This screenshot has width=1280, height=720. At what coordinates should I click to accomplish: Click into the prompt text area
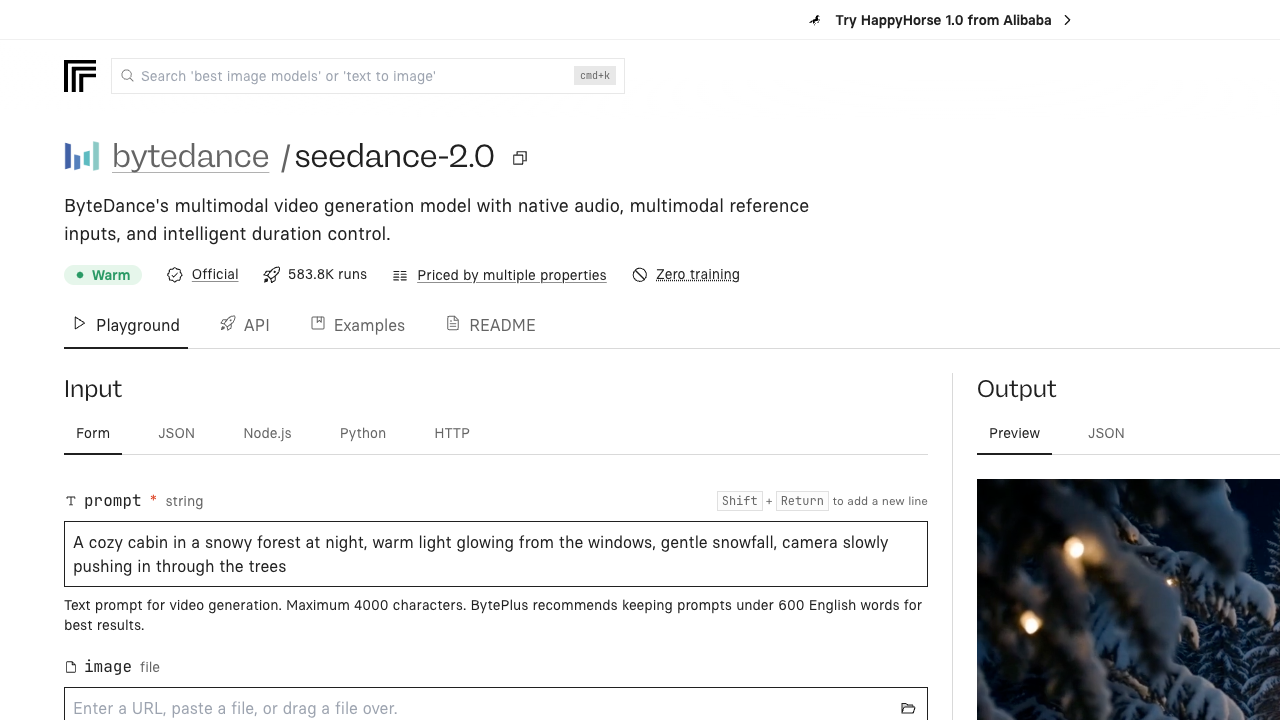[x=496, y=554]
